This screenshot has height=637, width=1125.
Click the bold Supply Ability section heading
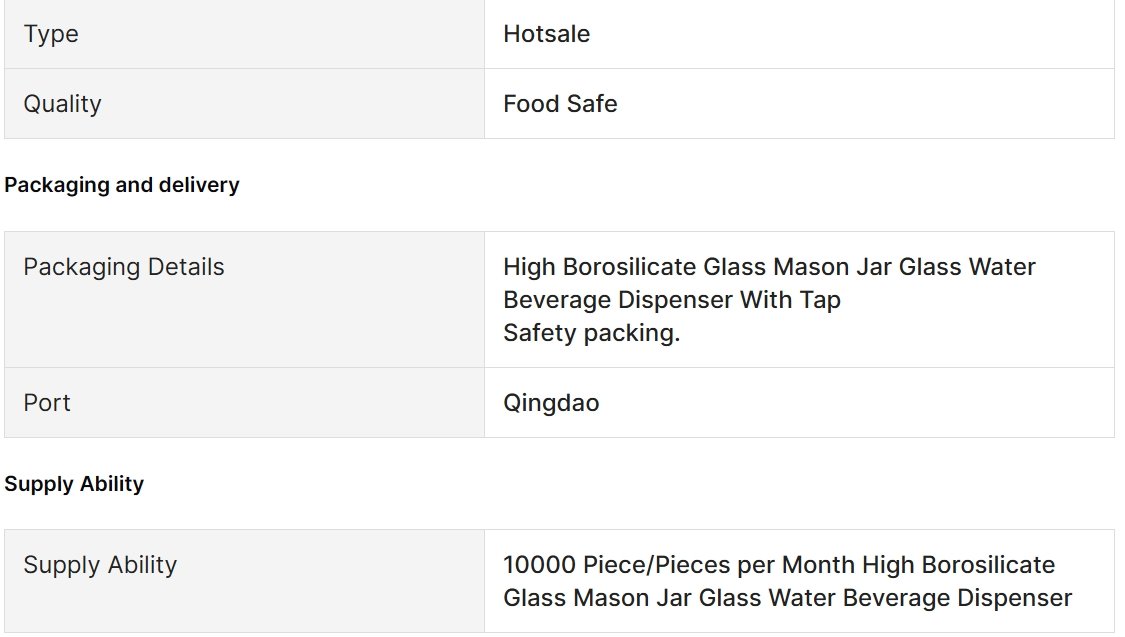pos(74,484)
